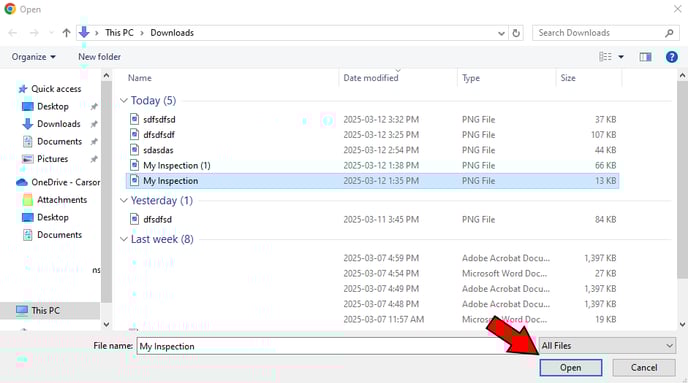Viewport: 688px width, 383px height.
Task: Select the dfsdfsdf file from today
Action: point(372,135)
